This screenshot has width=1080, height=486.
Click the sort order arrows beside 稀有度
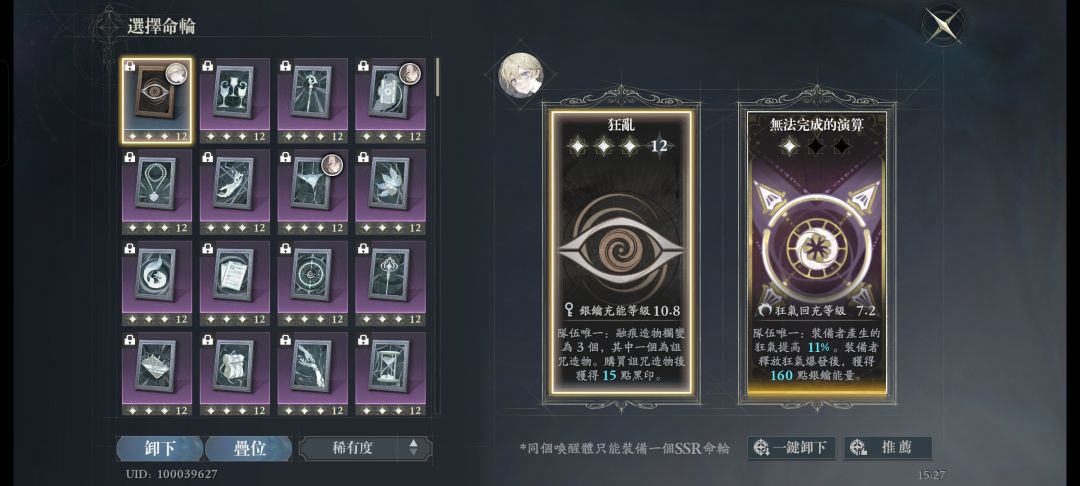point(413,448)
